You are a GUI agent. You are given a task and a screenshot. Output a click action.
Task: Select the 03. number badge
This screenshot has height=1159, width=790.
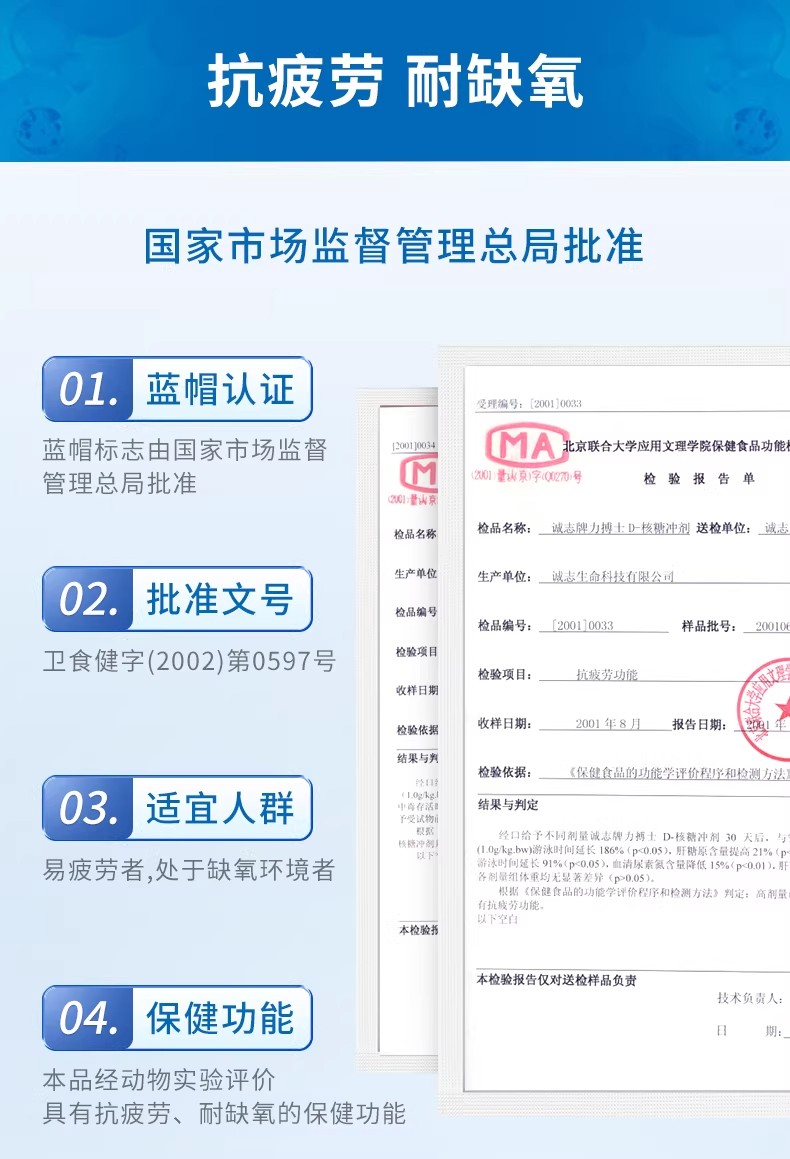(88, 809)
